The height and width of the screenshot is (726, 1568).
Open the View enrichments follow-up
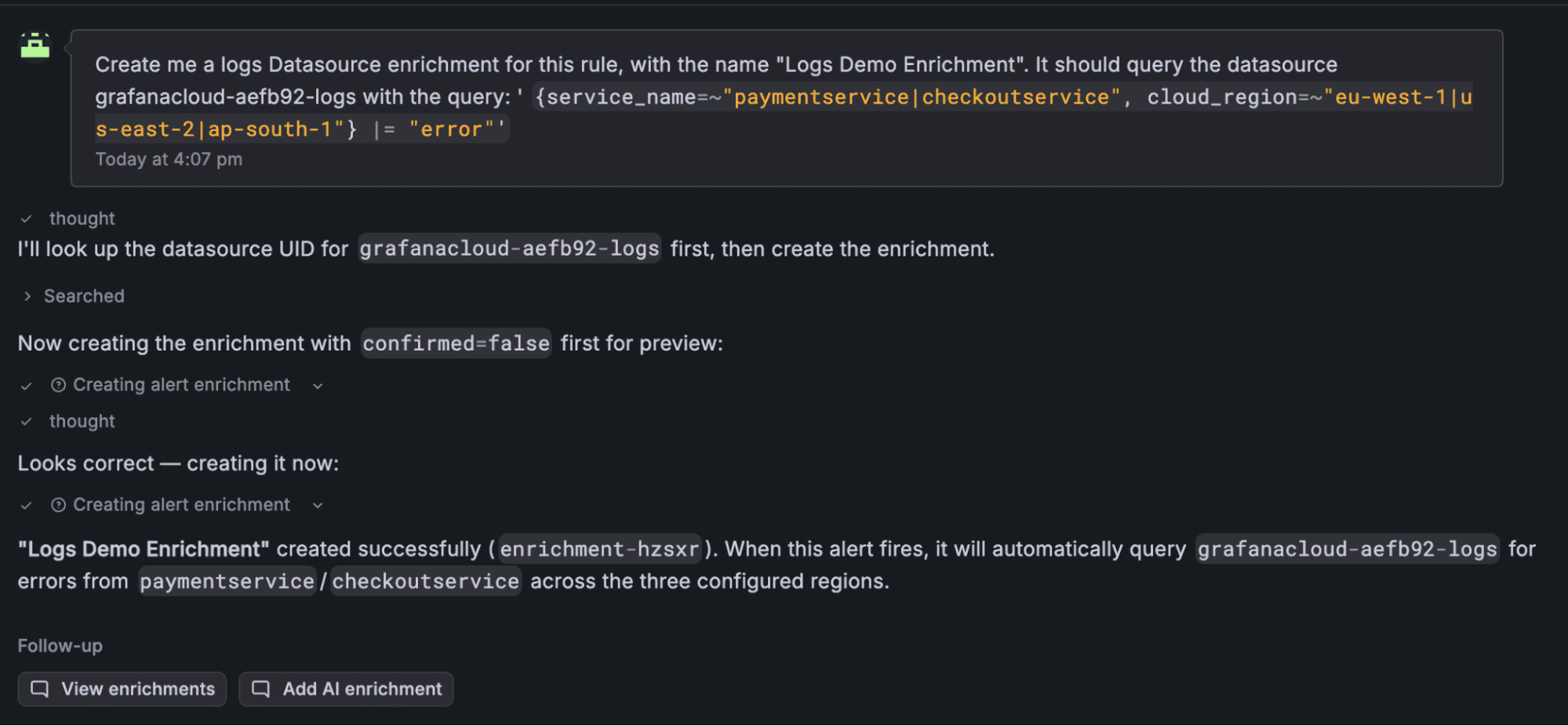click(x=122, y=689)
